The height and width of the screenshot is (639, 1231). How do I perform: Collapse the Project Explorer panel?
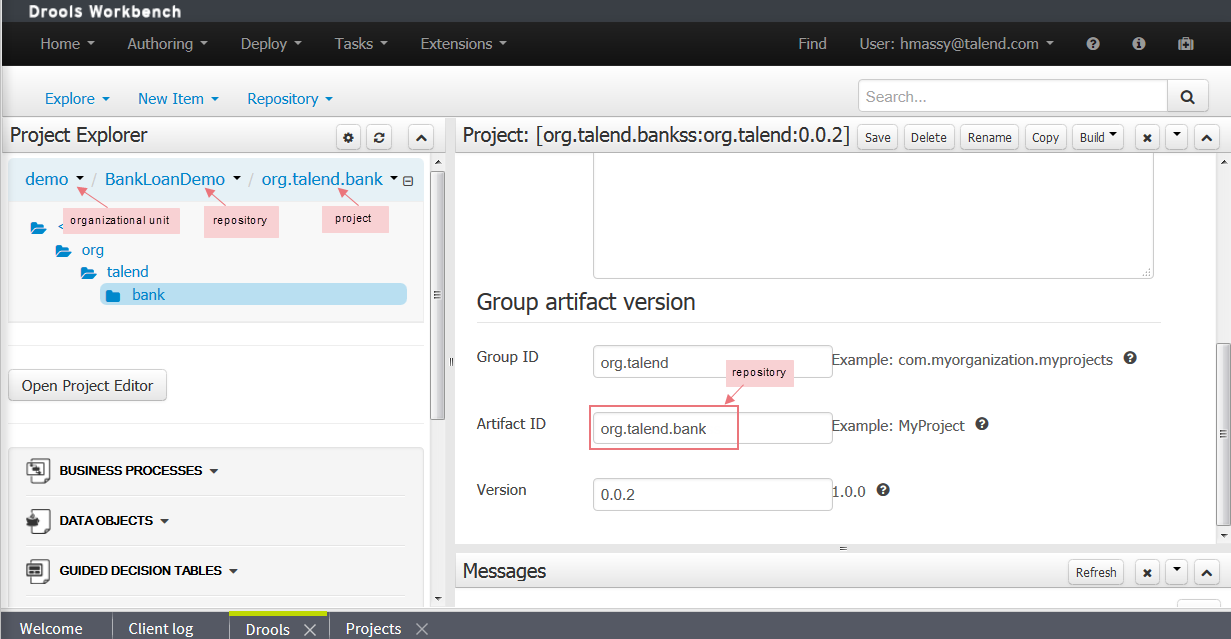421,137
